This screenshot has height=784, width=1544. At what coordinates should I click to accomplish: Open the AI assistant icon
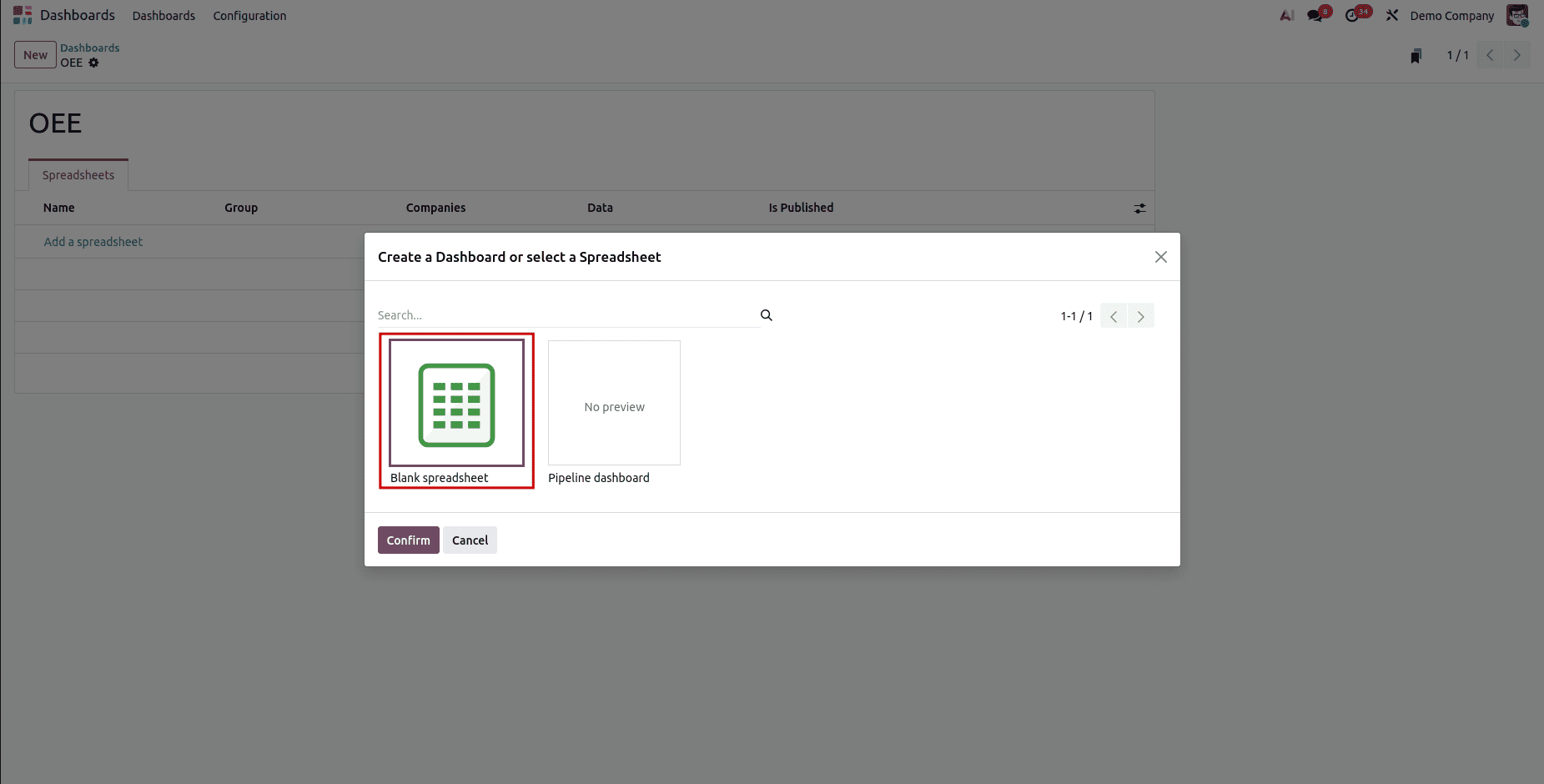coord(1286,15)
